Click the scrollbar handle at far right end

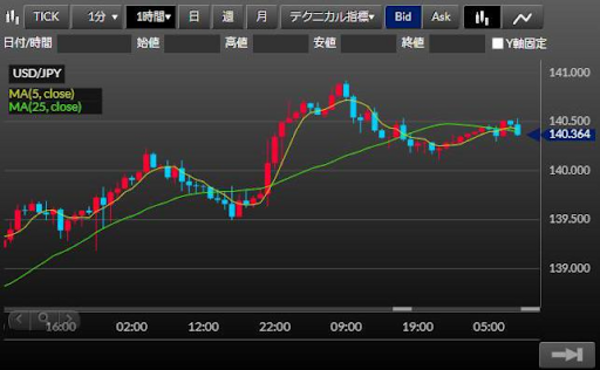530,309
